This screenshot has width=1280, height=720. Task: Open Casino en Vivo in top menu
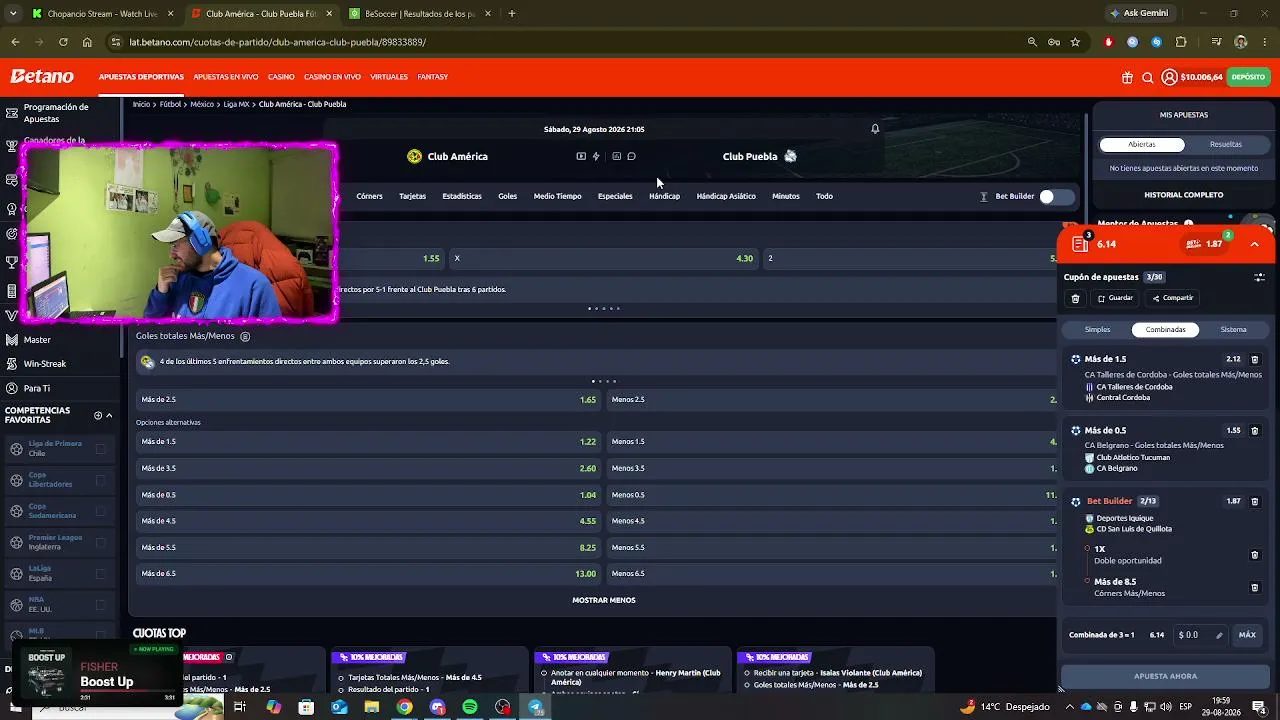[x=332, y=77]
